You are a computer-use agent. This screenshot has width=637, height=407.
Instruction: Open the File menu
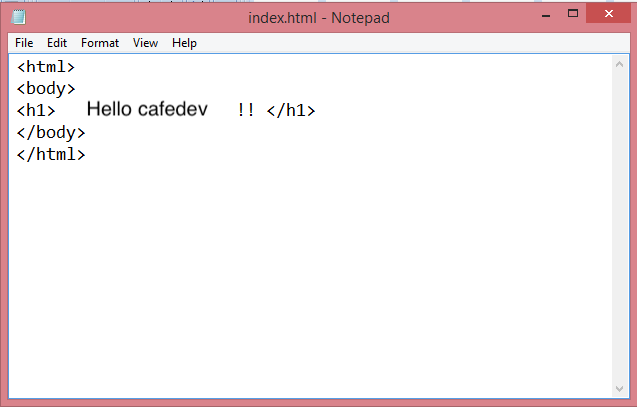pos(24,43)
